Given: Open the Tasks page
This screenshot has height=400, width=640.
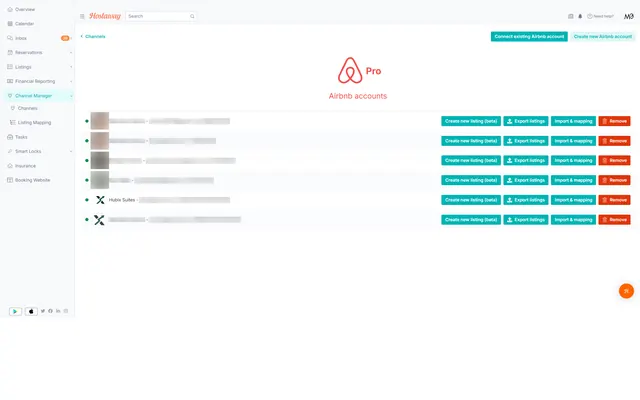Looking at the screenshot, I should point(21,137).
